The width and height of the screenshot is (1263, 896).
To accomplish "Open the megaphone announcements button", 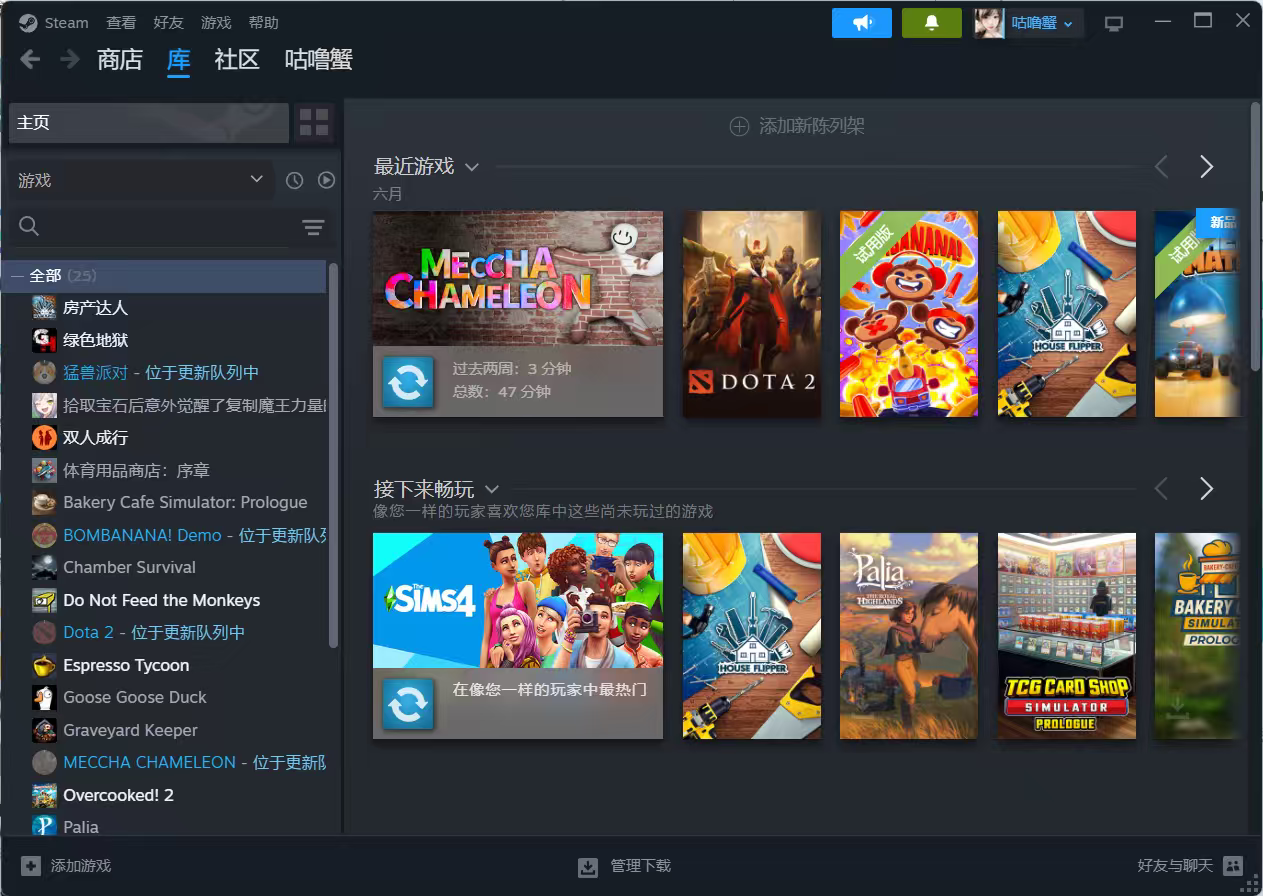I will pyautogui.click(x=861, y=23).
